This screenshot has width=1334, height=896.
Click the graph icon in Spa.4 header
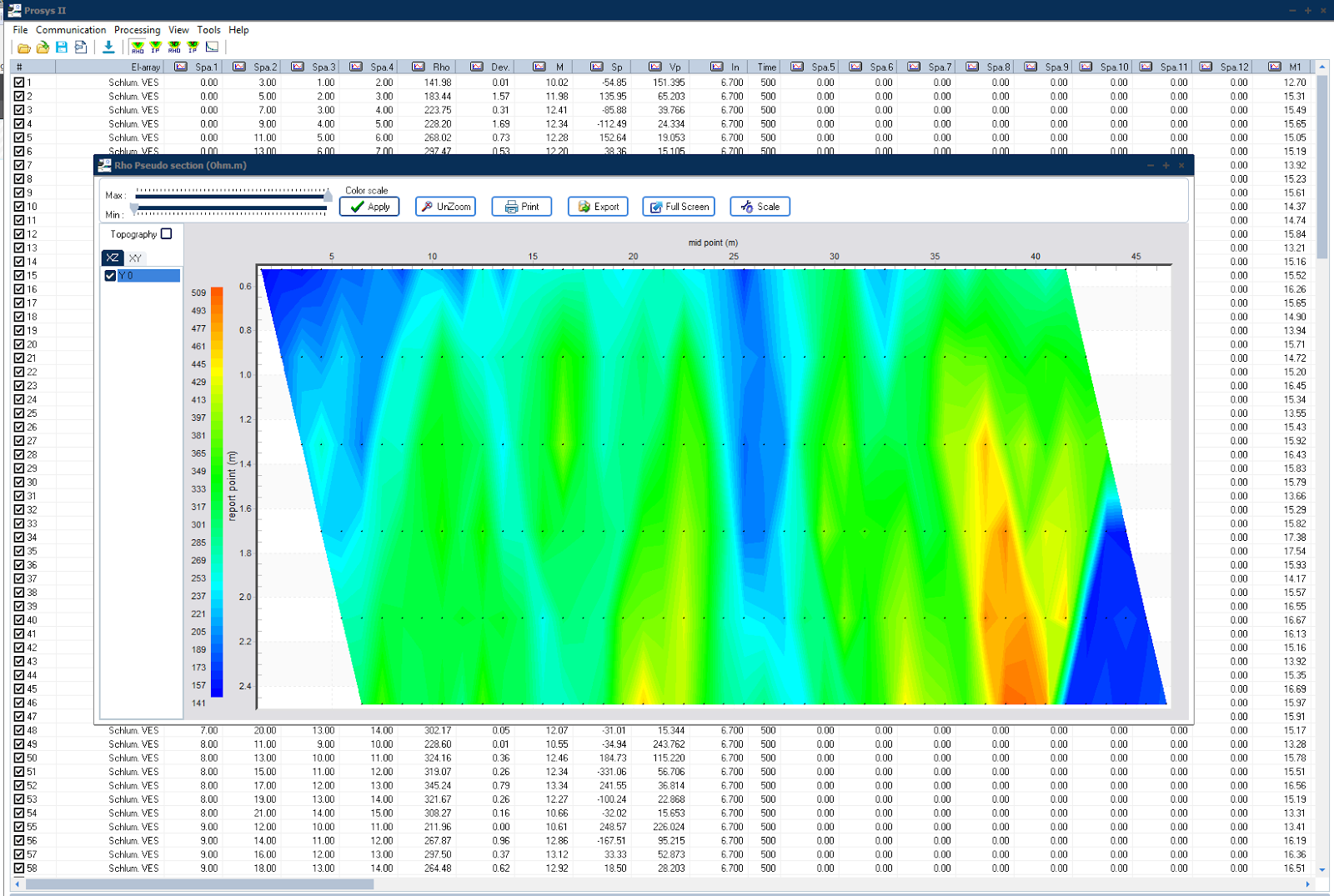pyautogui.click(x=356, y=67)
